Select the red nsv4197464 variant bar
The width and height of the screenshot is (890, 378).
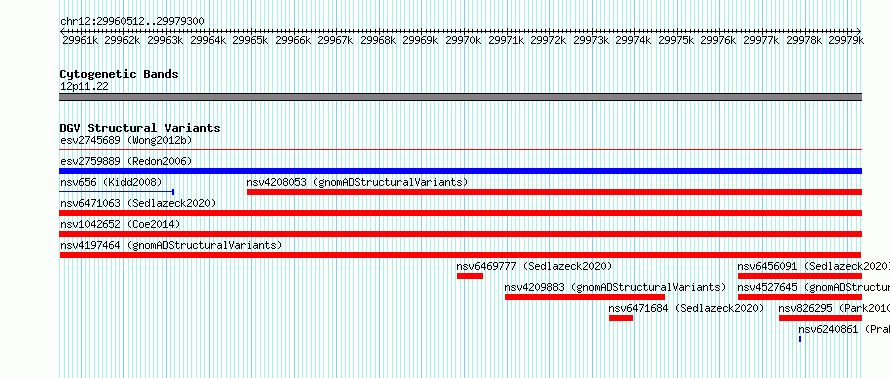click(x=460, y=255)
